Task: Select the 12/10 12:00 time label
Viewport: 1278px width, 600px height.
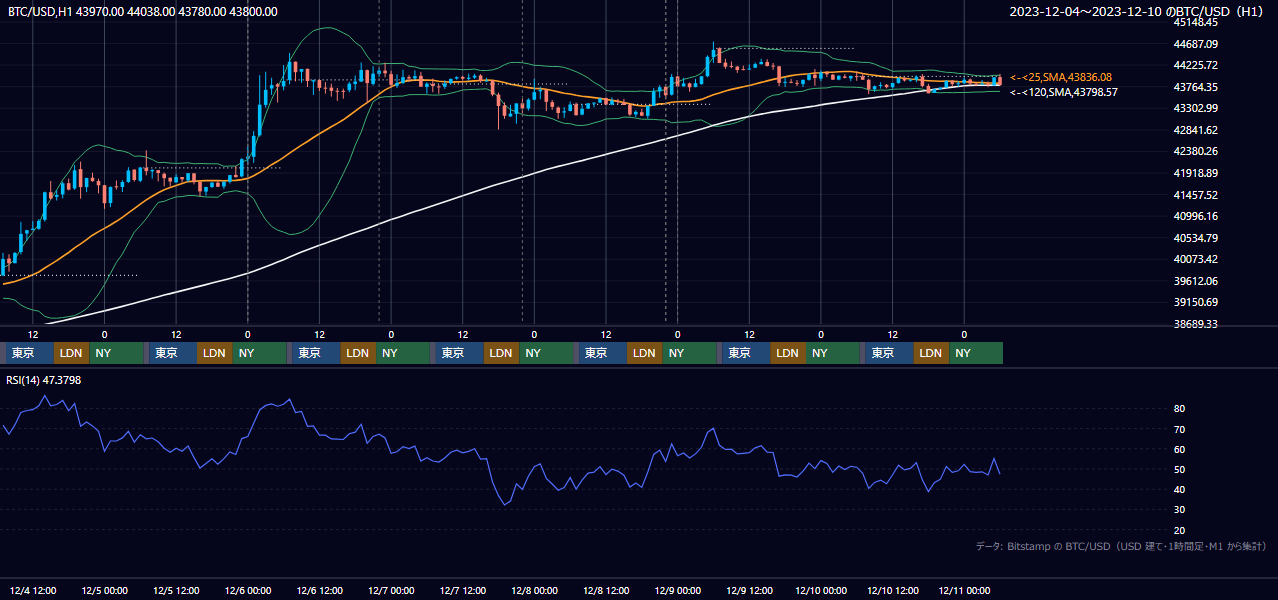Action: (x=893, y=591)
